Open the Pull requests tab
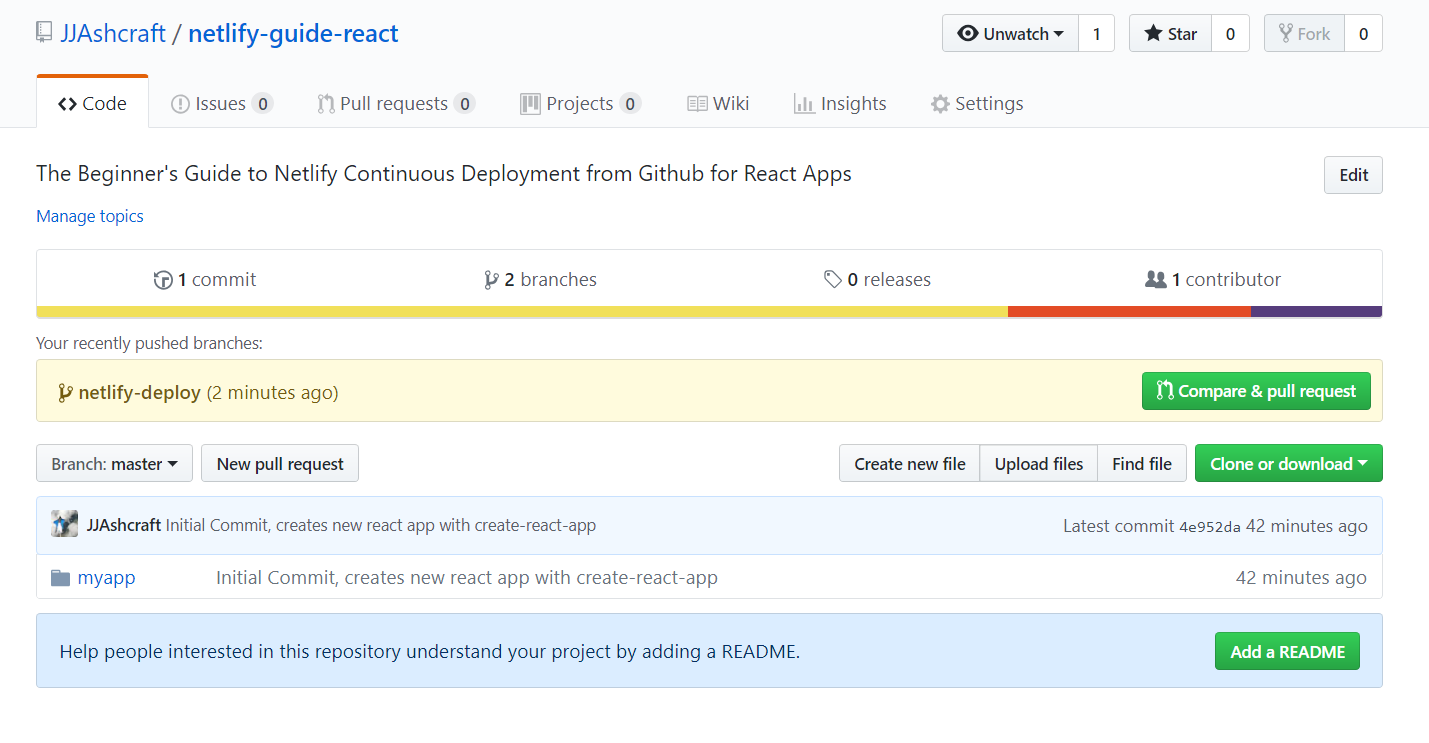1429x743 pixels. tap(394, 104)
